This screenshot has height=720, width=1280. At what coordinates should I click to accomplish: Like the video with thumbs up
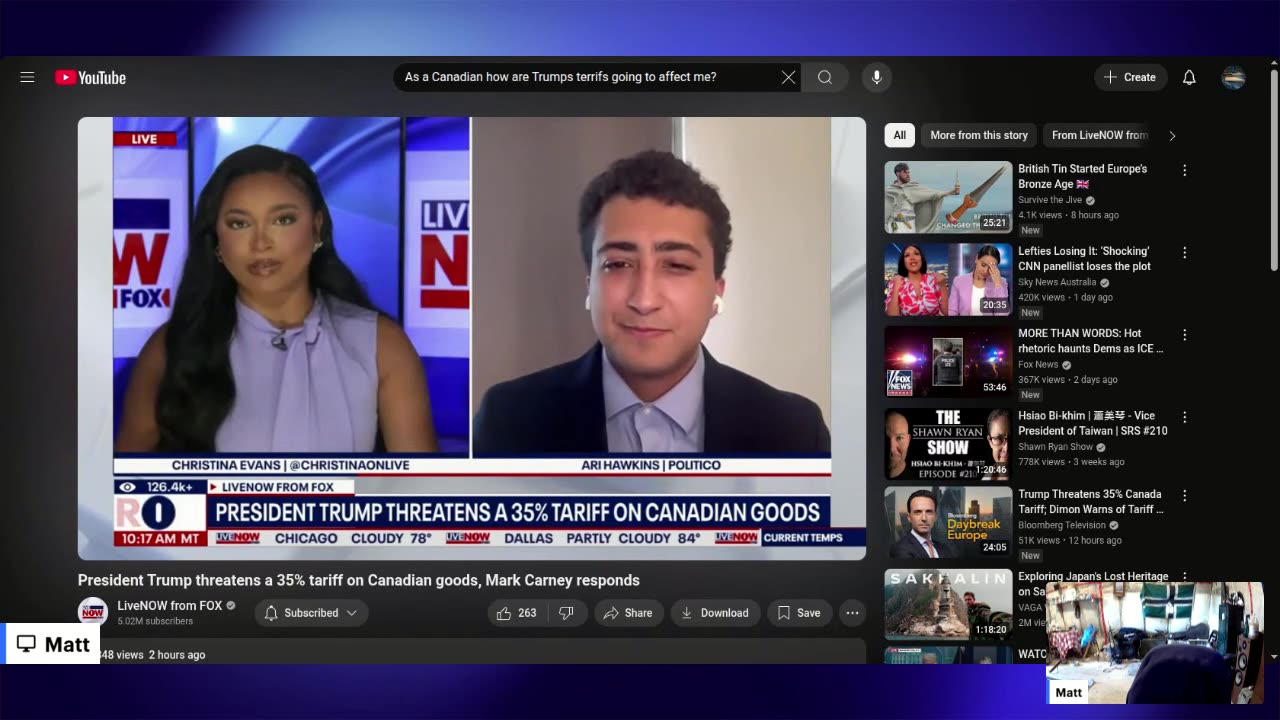517,613
